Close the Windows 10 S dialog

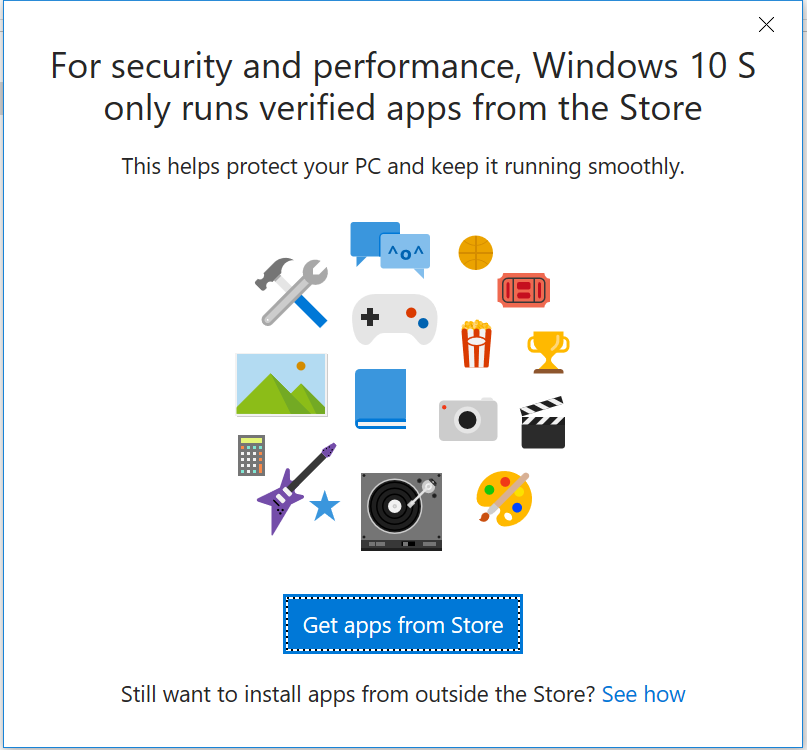tap(766, 24)
